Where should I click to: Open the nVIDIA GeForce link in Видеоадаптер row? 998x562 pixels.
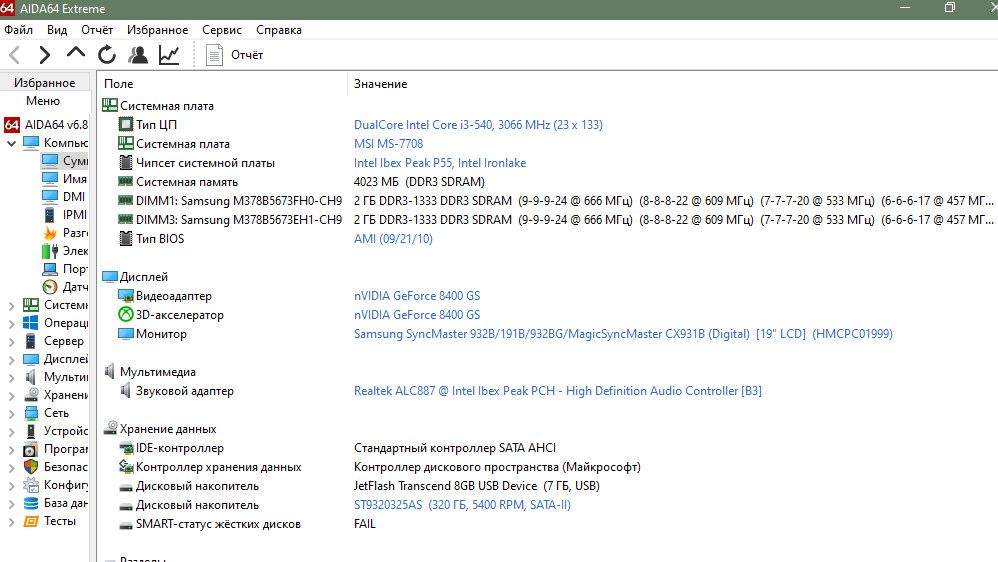pyautogui.click(x=417, y=296)
